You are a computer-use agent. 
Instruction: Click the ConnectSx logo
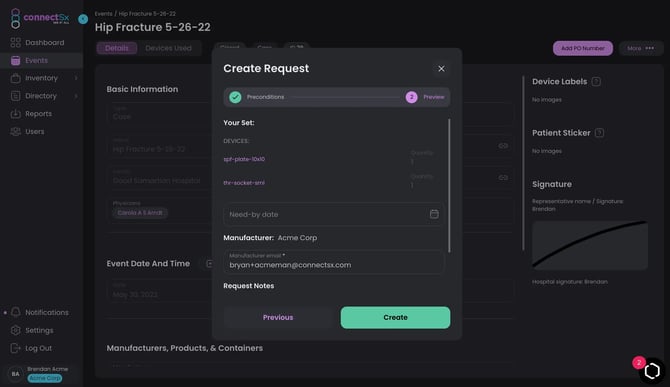(39, 18)
